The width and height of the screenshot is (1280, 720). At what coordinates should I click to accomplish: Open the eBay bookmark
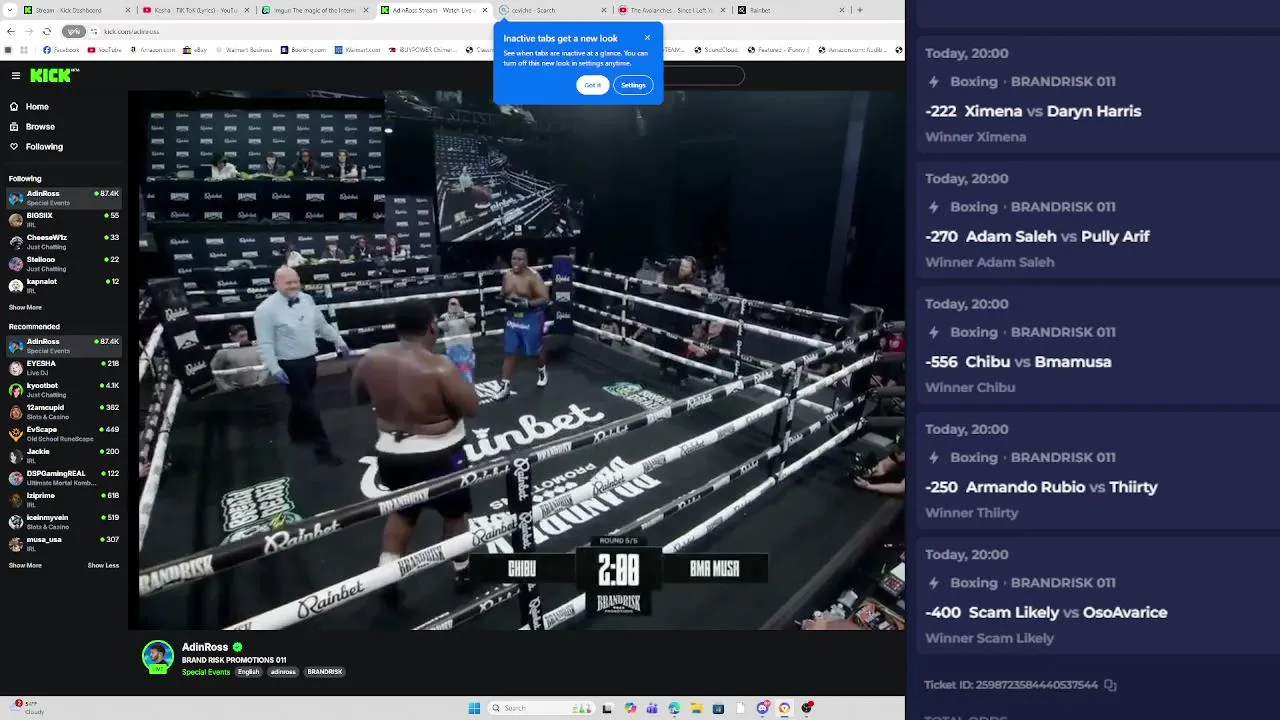(195, 49)
